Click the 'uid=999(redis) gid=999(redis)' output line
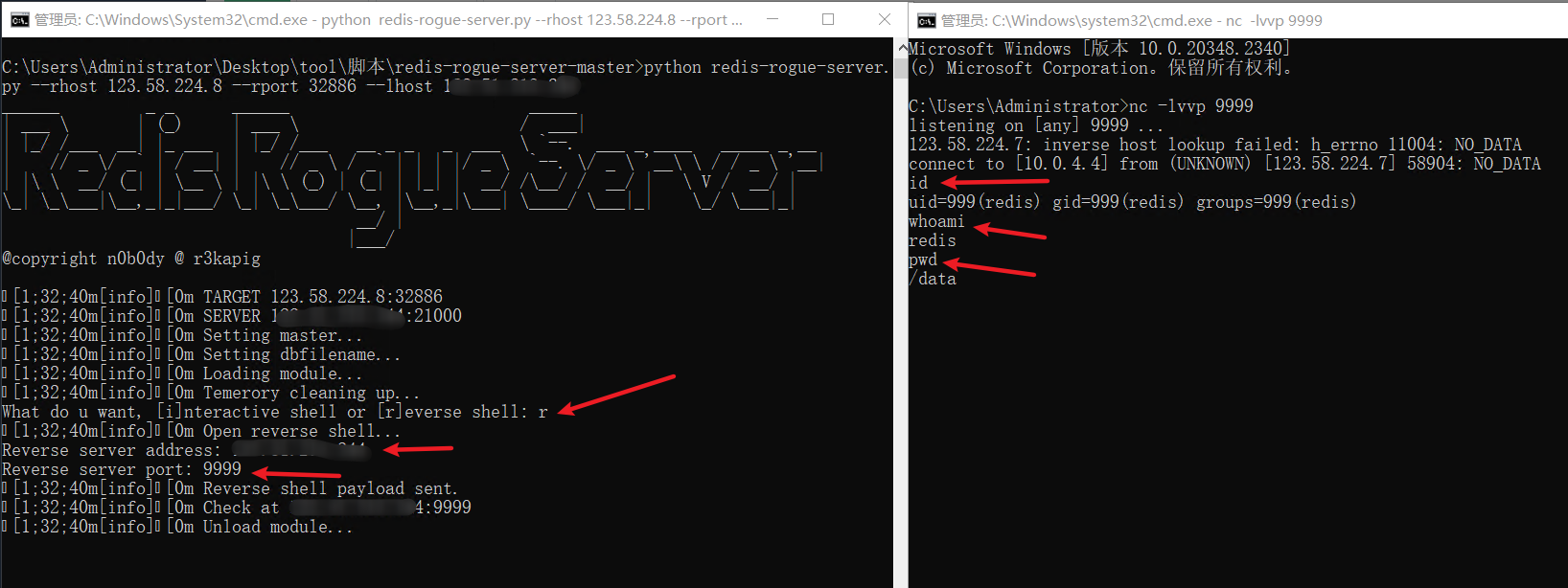1568x588 pixels. click(1133, 202)
